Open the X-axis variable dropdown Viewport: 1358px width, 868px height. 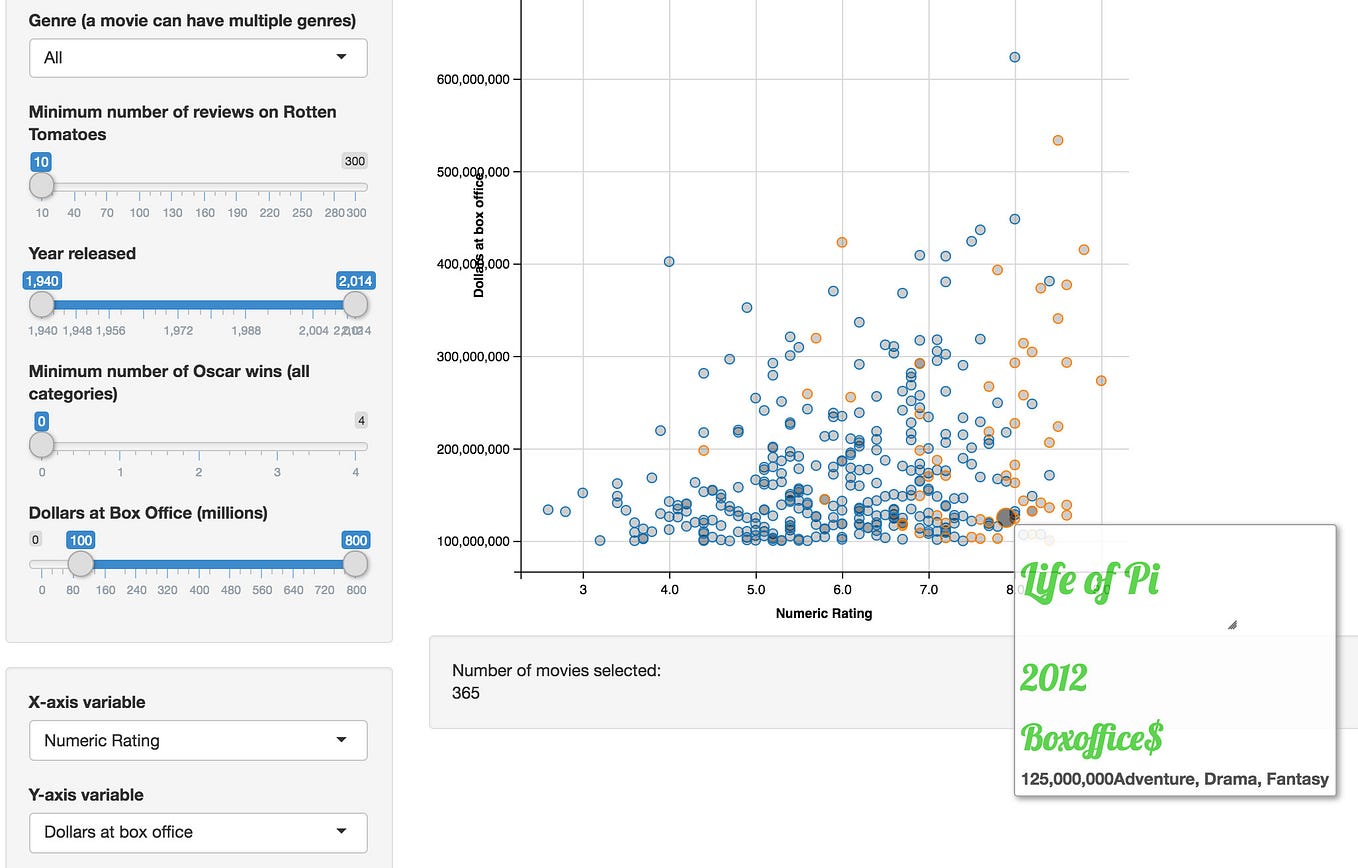click(x=197, y=740)
